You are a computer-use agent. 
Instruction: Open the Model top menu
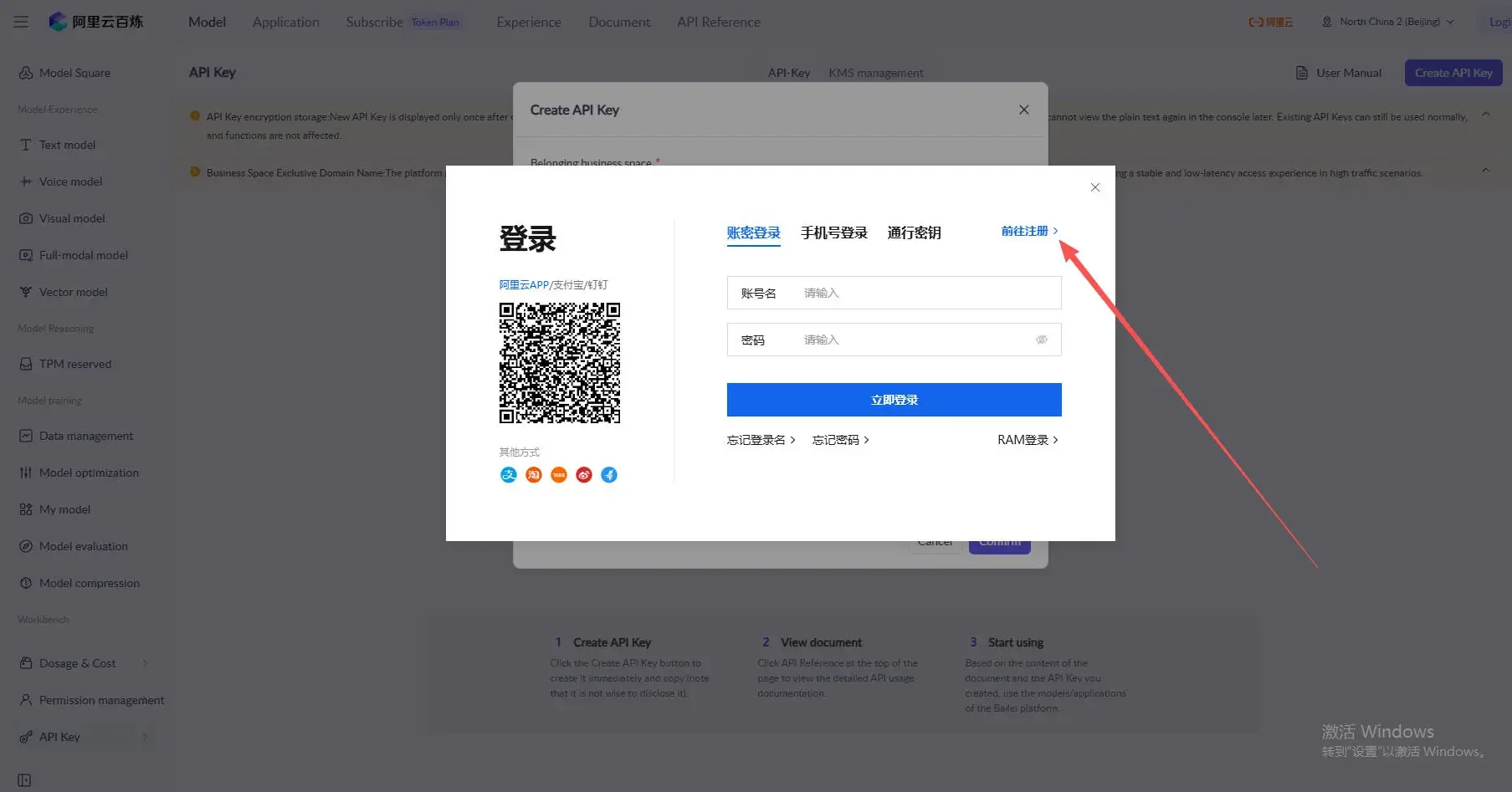point(207,22)
